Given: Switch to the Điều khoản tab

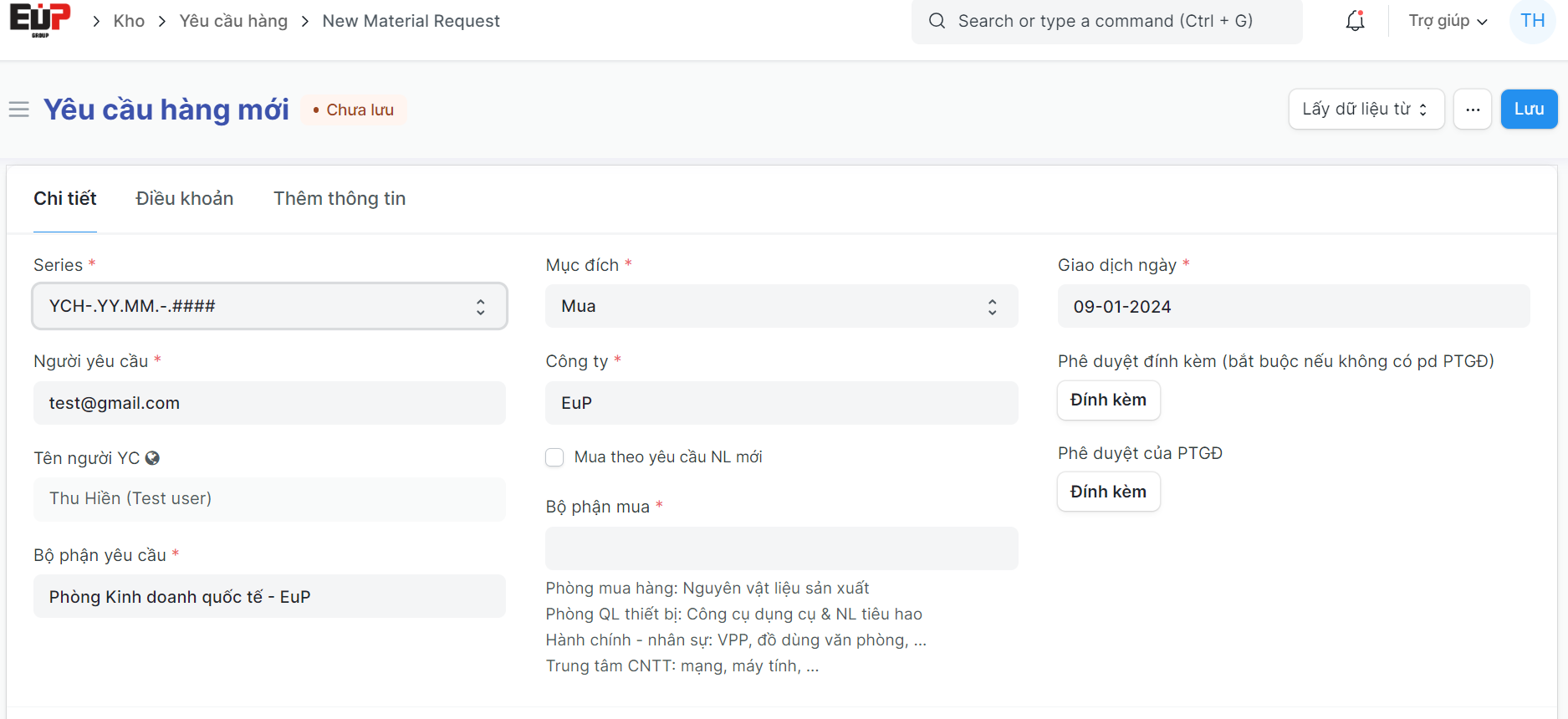Looking at the screenshot, I should click(x=185, y=198).
